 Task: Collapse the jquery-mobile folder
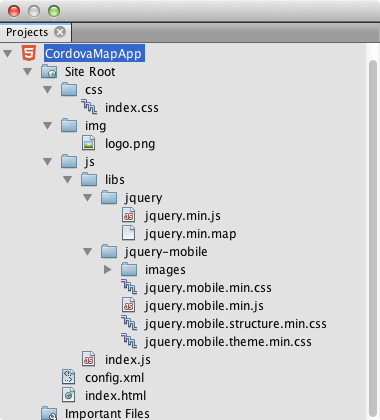[88, 251]
